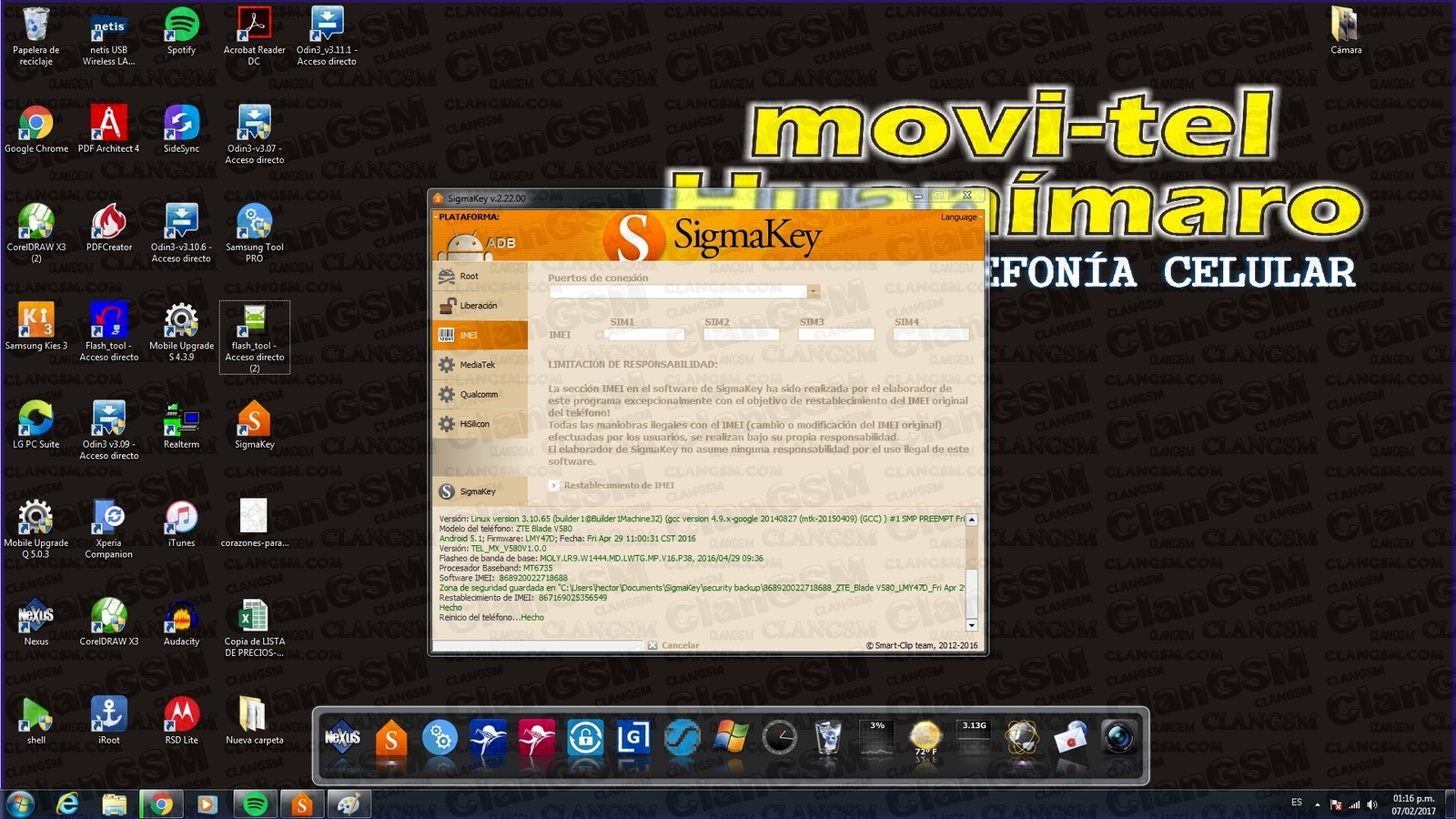This screenshot has width=1456, height=819.
Task: Click the 'Software IMEI: 868920022718688' log line
Action: click(503, 578)
